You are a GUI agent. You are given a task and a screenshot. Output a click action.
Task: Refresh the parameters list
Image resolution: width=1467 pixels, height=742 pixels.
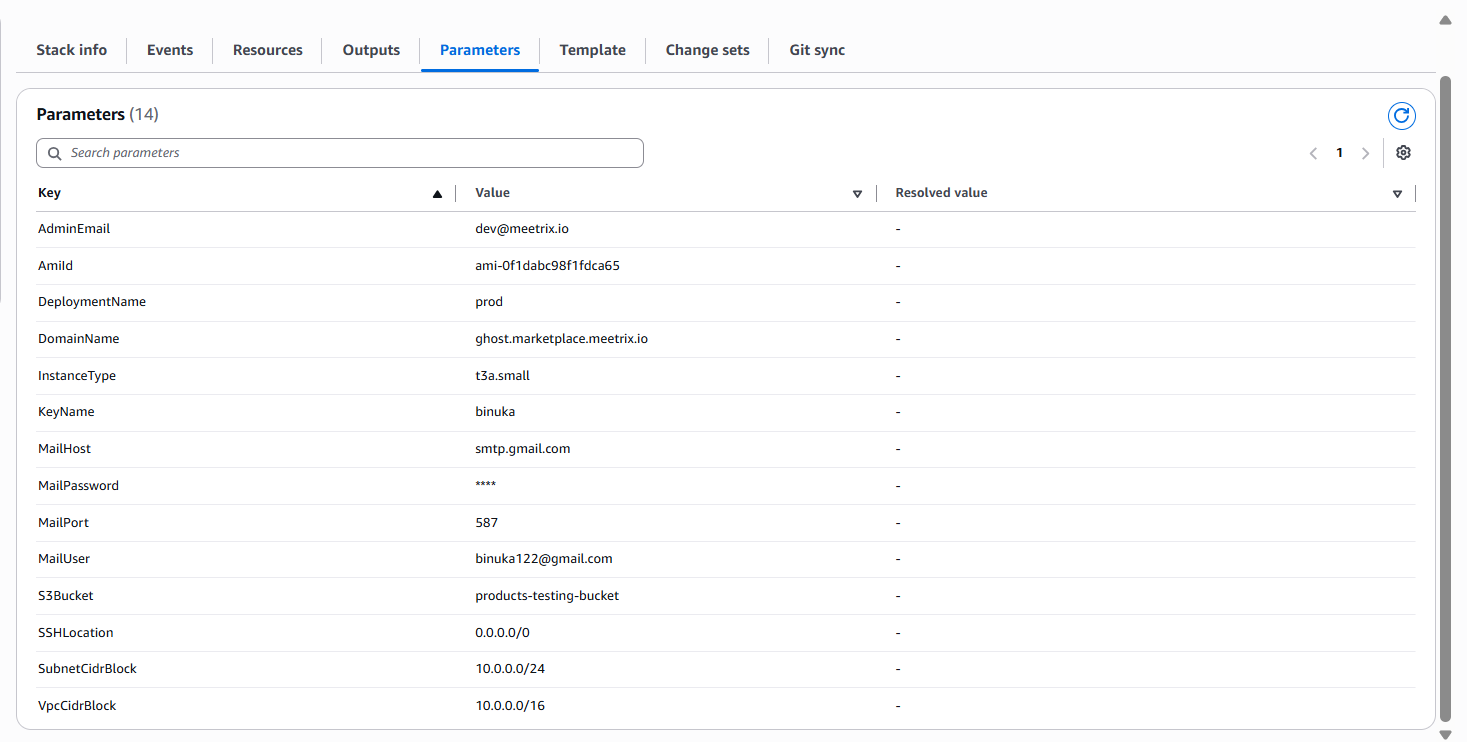coord(1402,116)
